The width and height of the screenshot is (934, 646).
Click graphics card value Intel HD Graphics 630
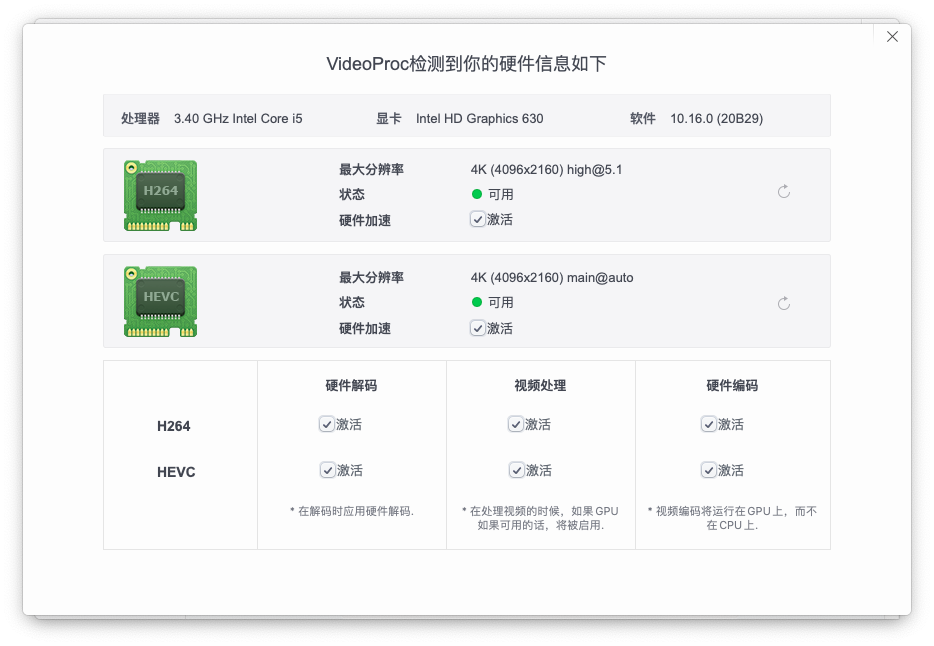click(480, 118)
